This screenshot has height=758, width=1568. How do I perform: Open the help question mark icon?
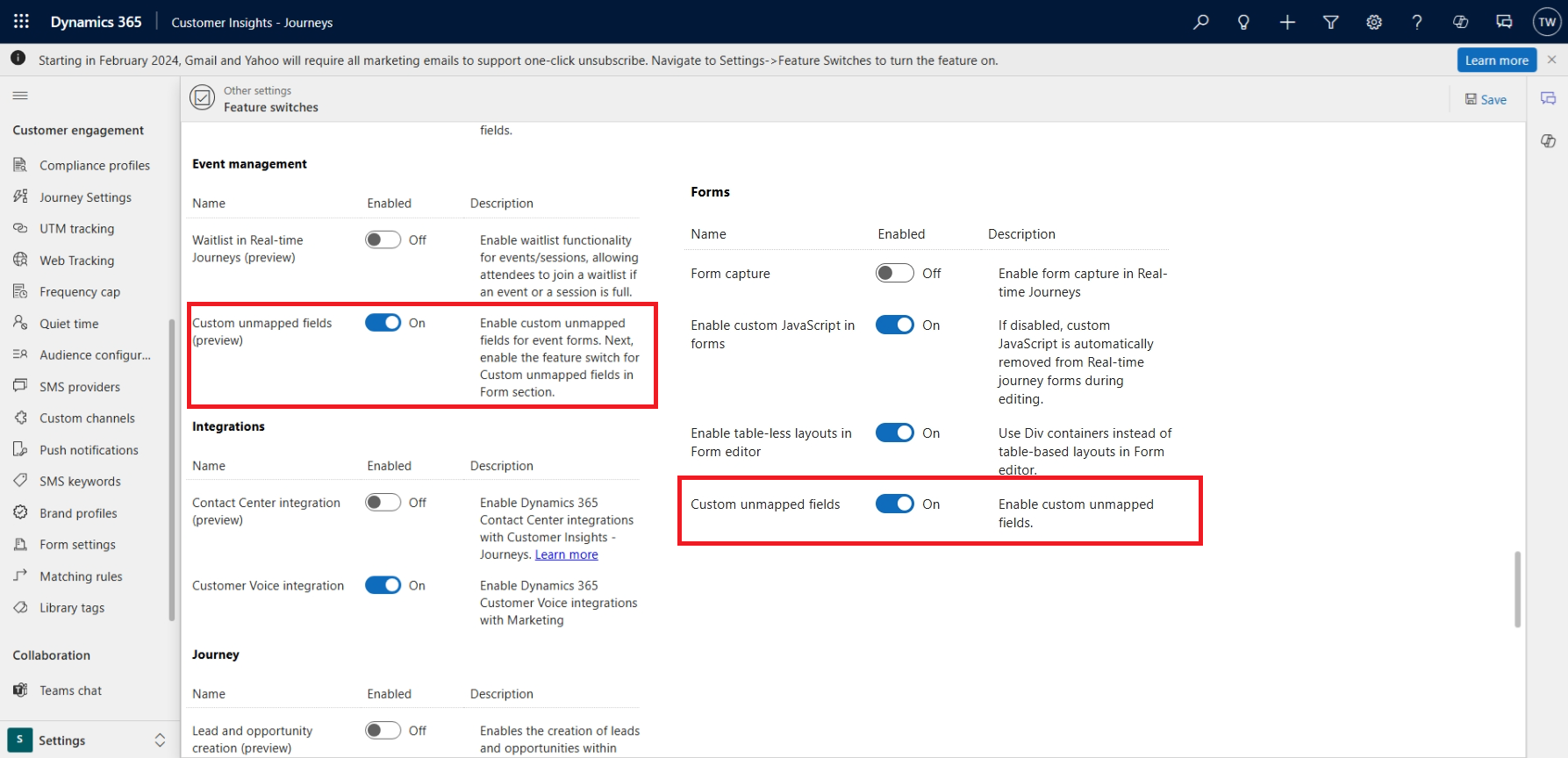1417,22
